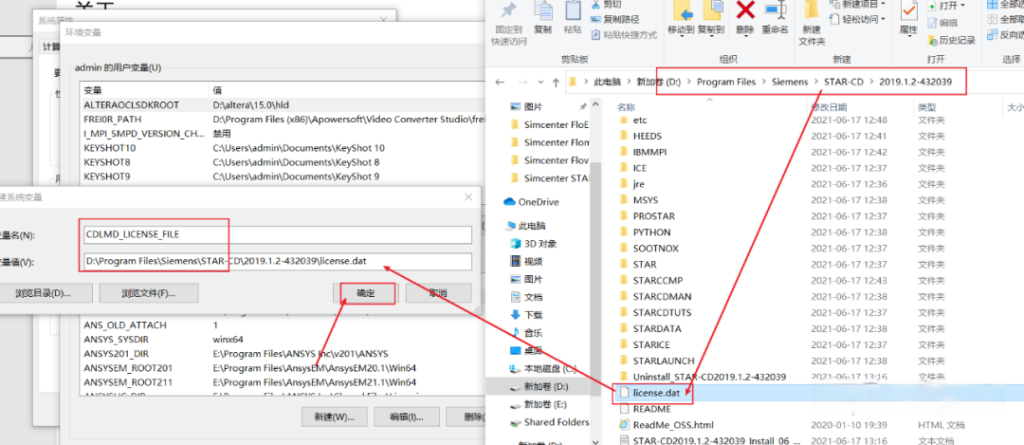
Task: Open the PYTHON folder
Action: 651,232
